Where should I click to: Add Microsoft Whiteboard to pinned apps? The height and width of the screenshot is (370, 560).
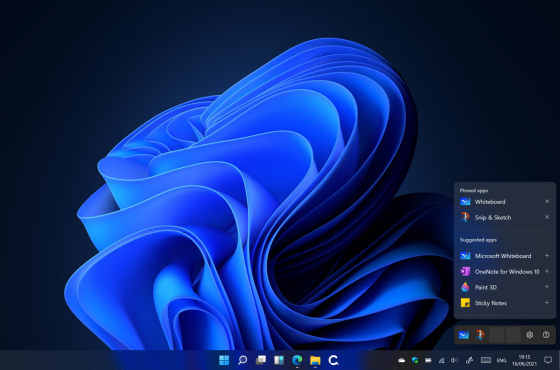click(x=547, y=255)
